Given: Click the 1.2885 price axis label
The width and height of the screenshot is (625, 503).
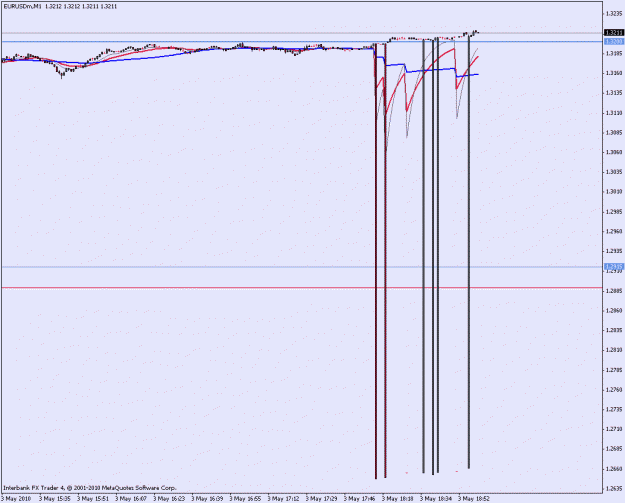Looking at the screenshot, I should click(614, 291).
